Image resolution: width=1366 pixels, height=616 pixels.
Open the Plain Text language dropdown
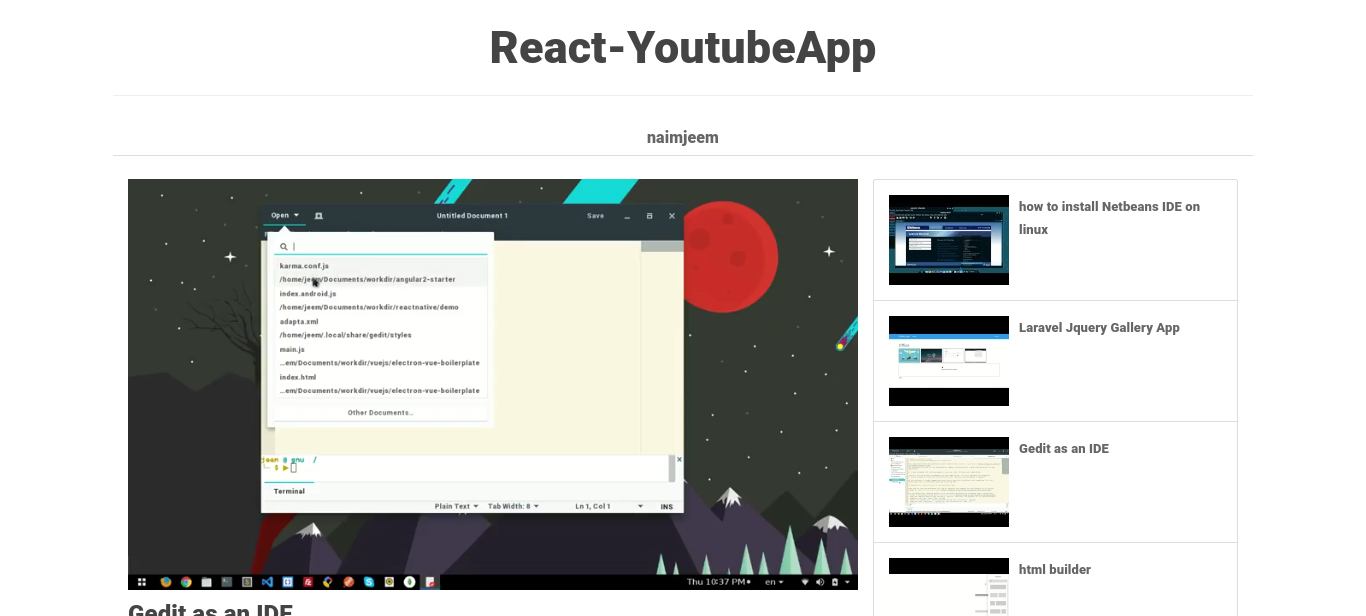[456, 506]
